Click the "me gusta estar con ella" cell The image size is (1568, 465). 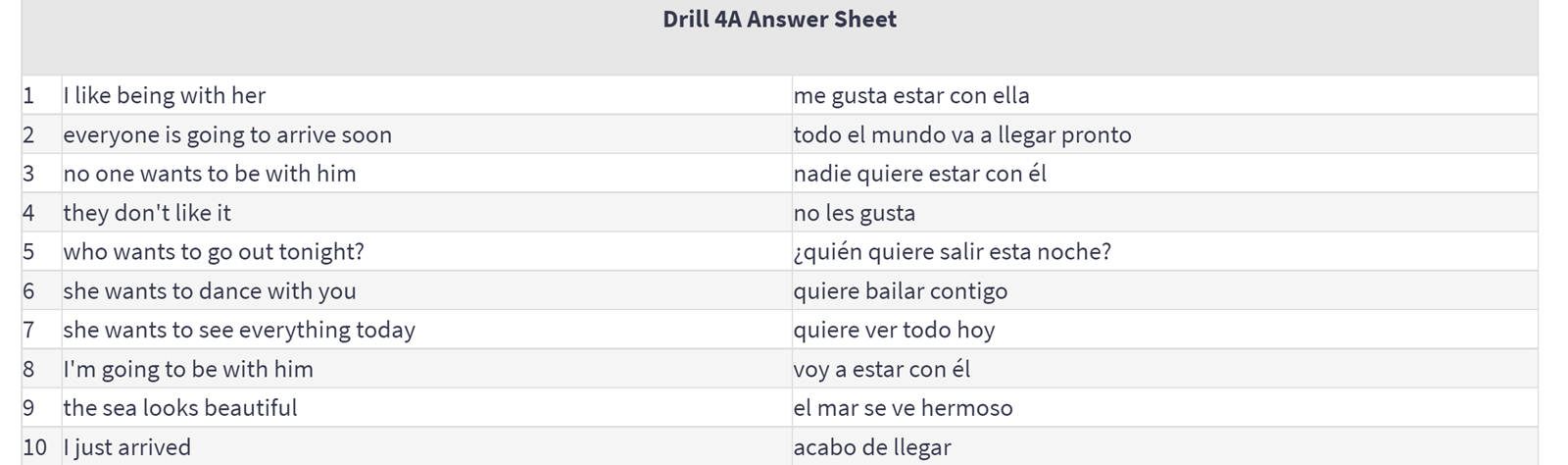pos(911,95)
